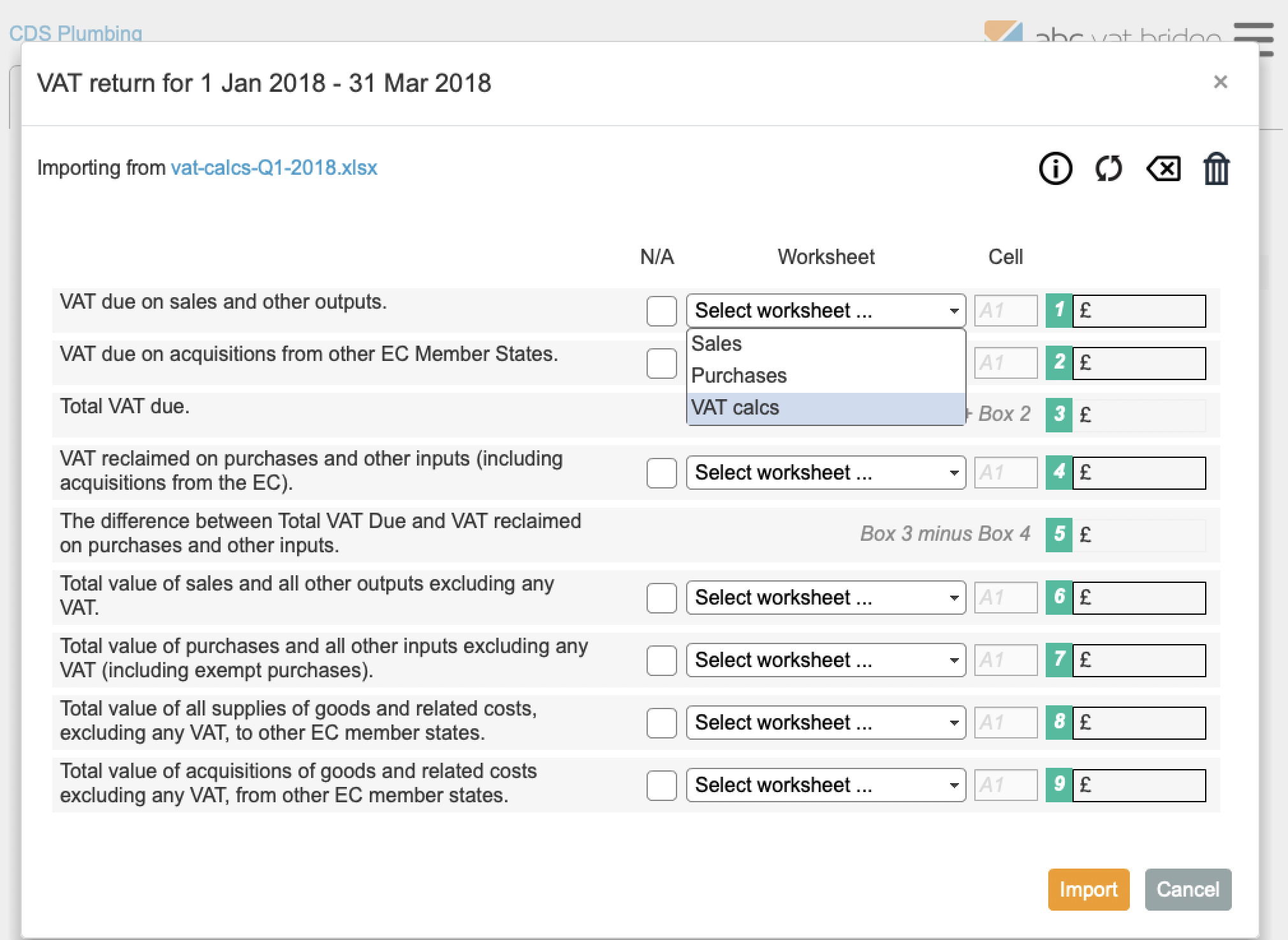Click the box 7 pound amount field
1288x940 pixels.
click(x=1139, y=660)
